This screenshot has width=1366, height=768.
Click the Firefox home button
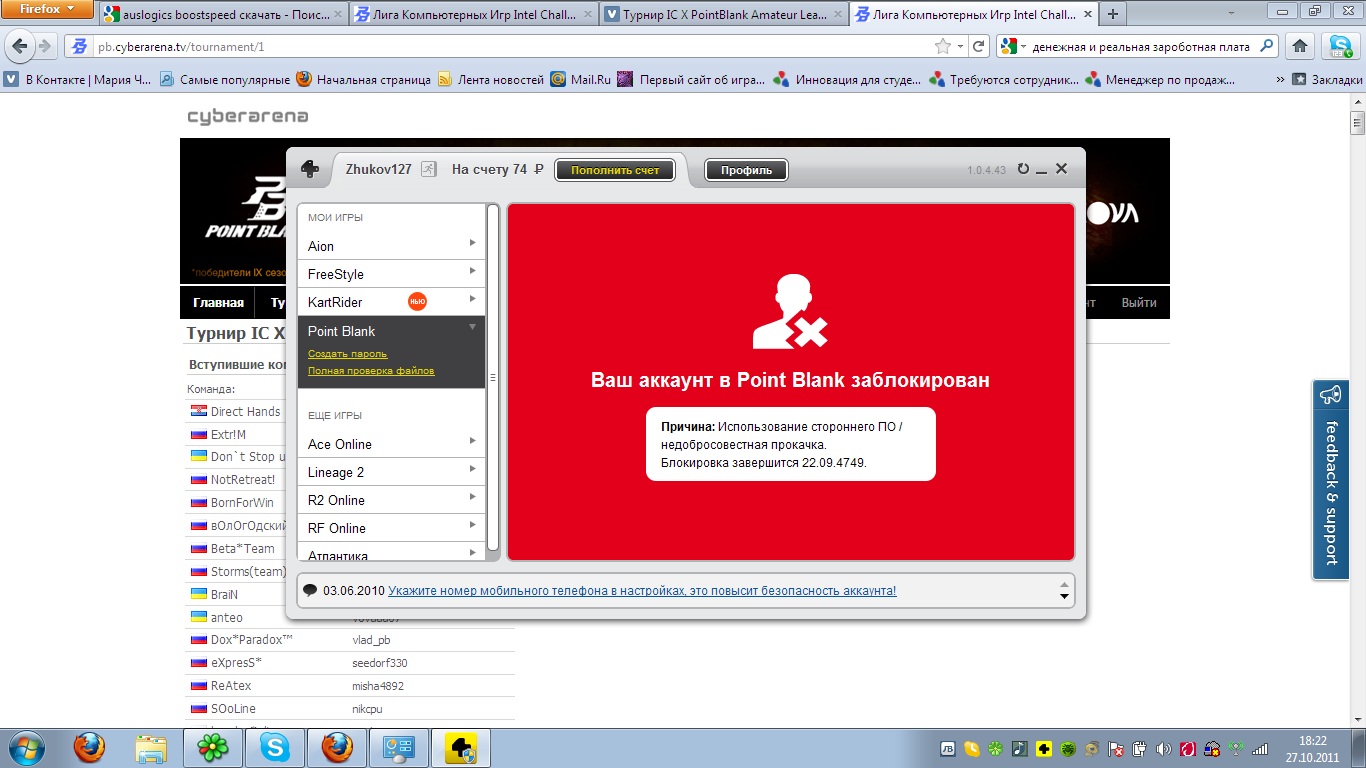(1300, 46)
